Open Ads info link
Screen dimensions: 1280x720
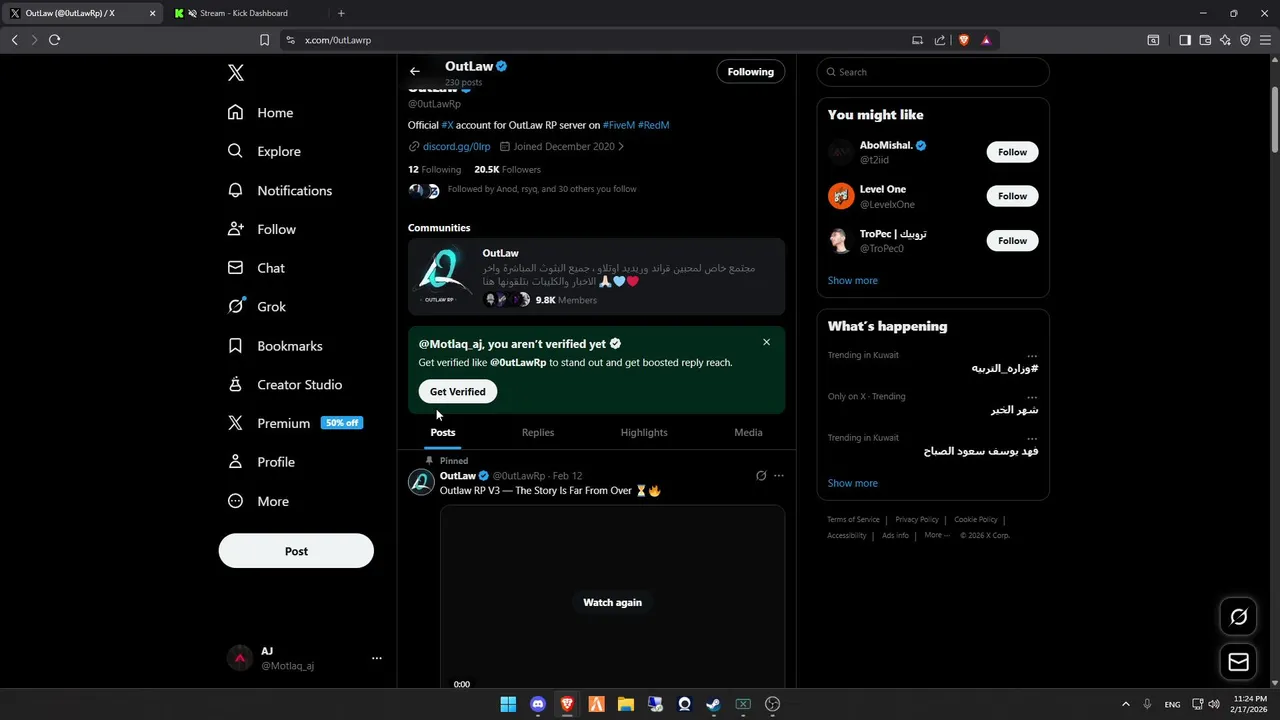pos(896,535)
